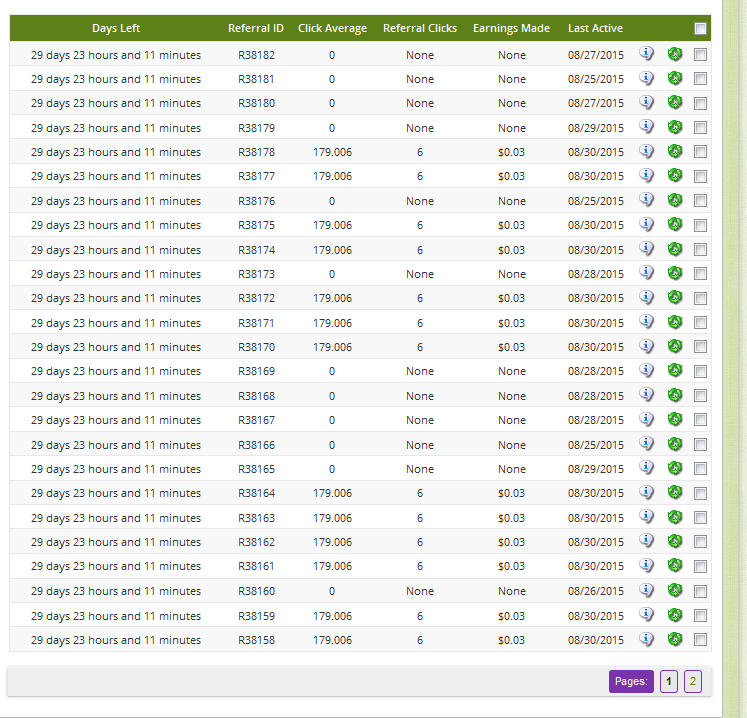Open info bubble for referral R38158
The height and width of the screenshot is (718, 747).
point(646,639)
